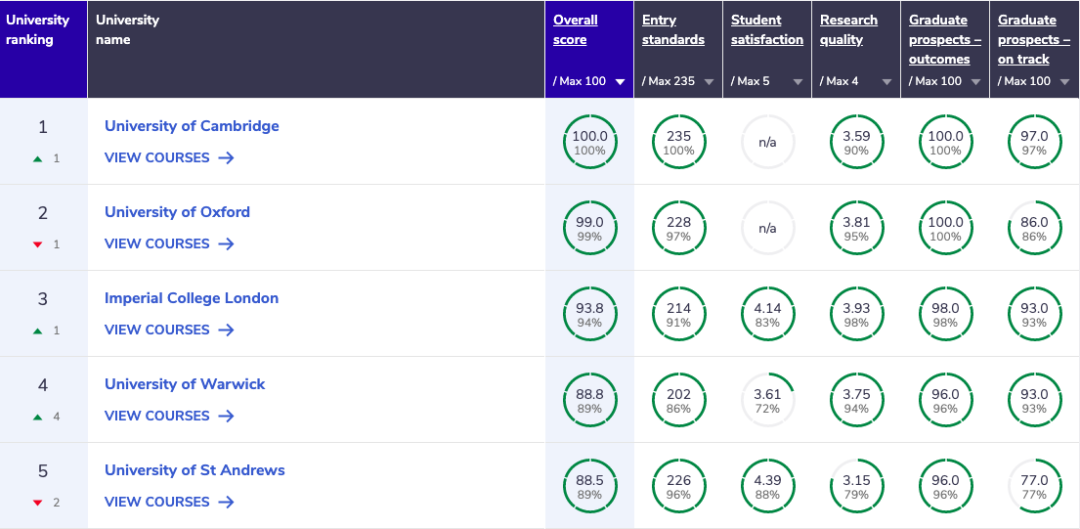Click Cambridge's 100.0 overall score circle
The height and width of the screenshot is (529, 1080).
590,142
